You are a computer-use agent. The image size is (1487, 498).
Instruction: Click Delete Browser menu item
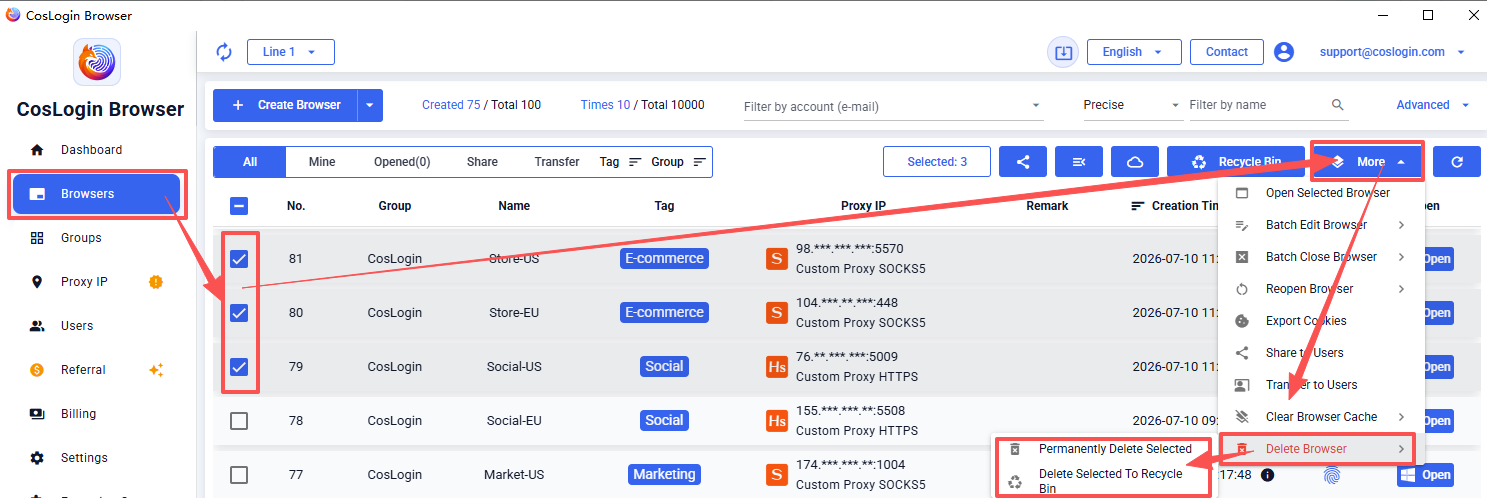point(1321,449)
